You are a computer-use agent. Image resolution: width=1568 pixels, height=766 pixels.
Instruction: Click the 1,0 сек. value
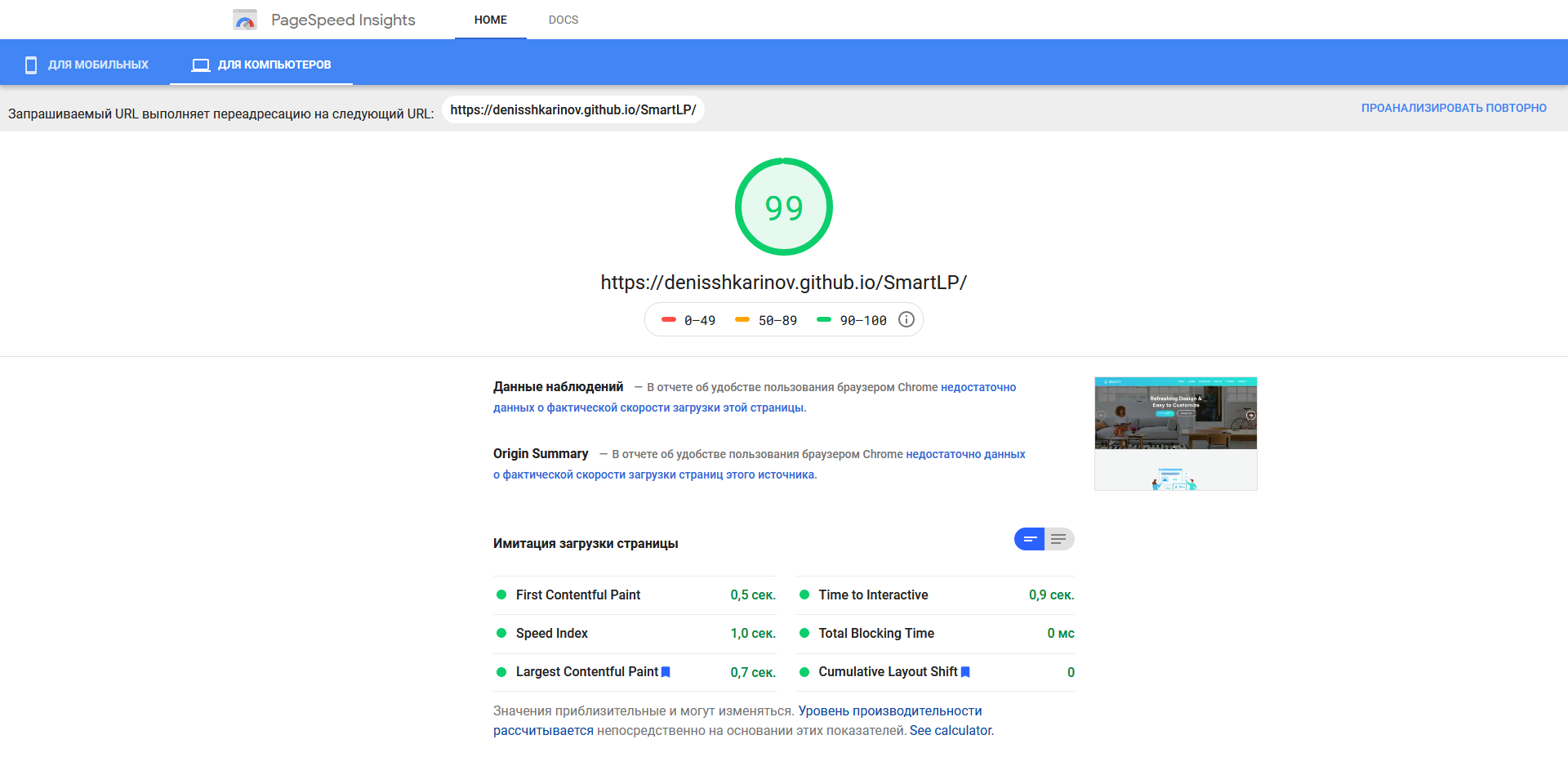(753, 633)
